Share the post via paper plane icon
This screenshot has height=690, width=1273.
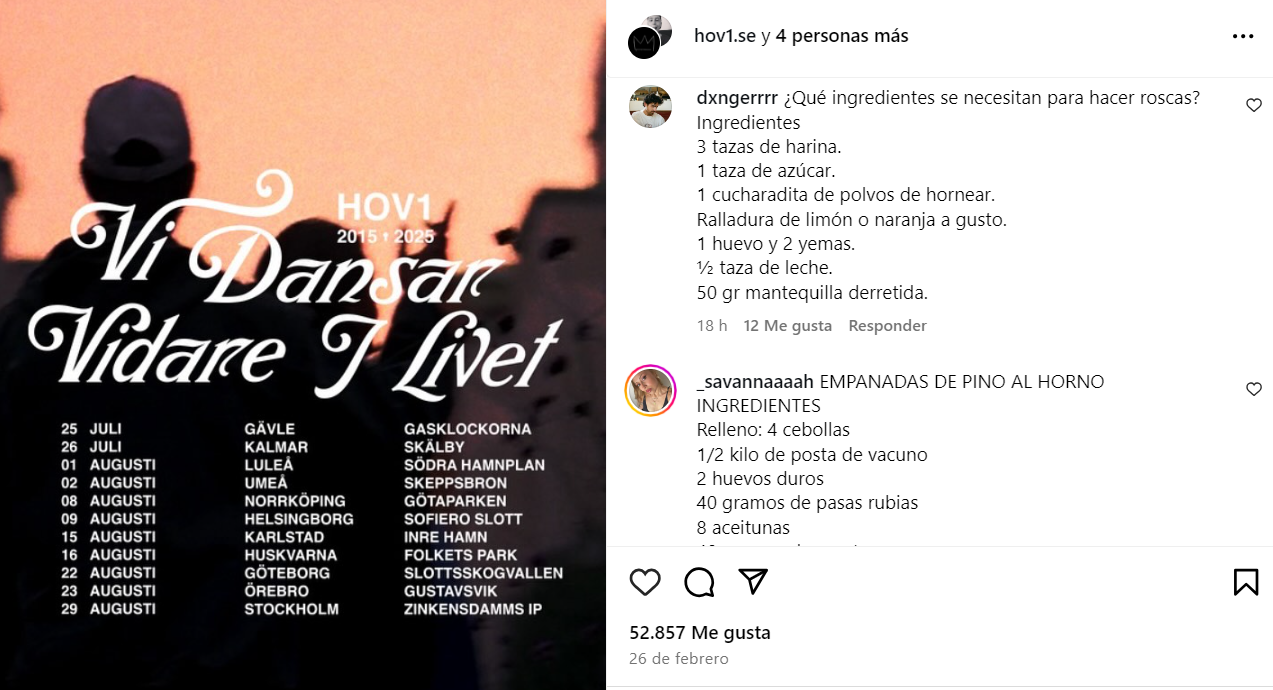(753, 581)
